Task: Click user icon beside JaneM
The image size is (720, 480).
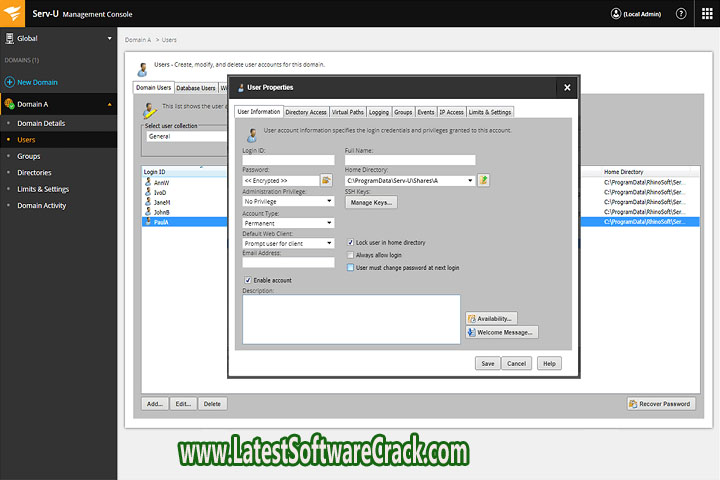Action: click(x=148, y=202)
